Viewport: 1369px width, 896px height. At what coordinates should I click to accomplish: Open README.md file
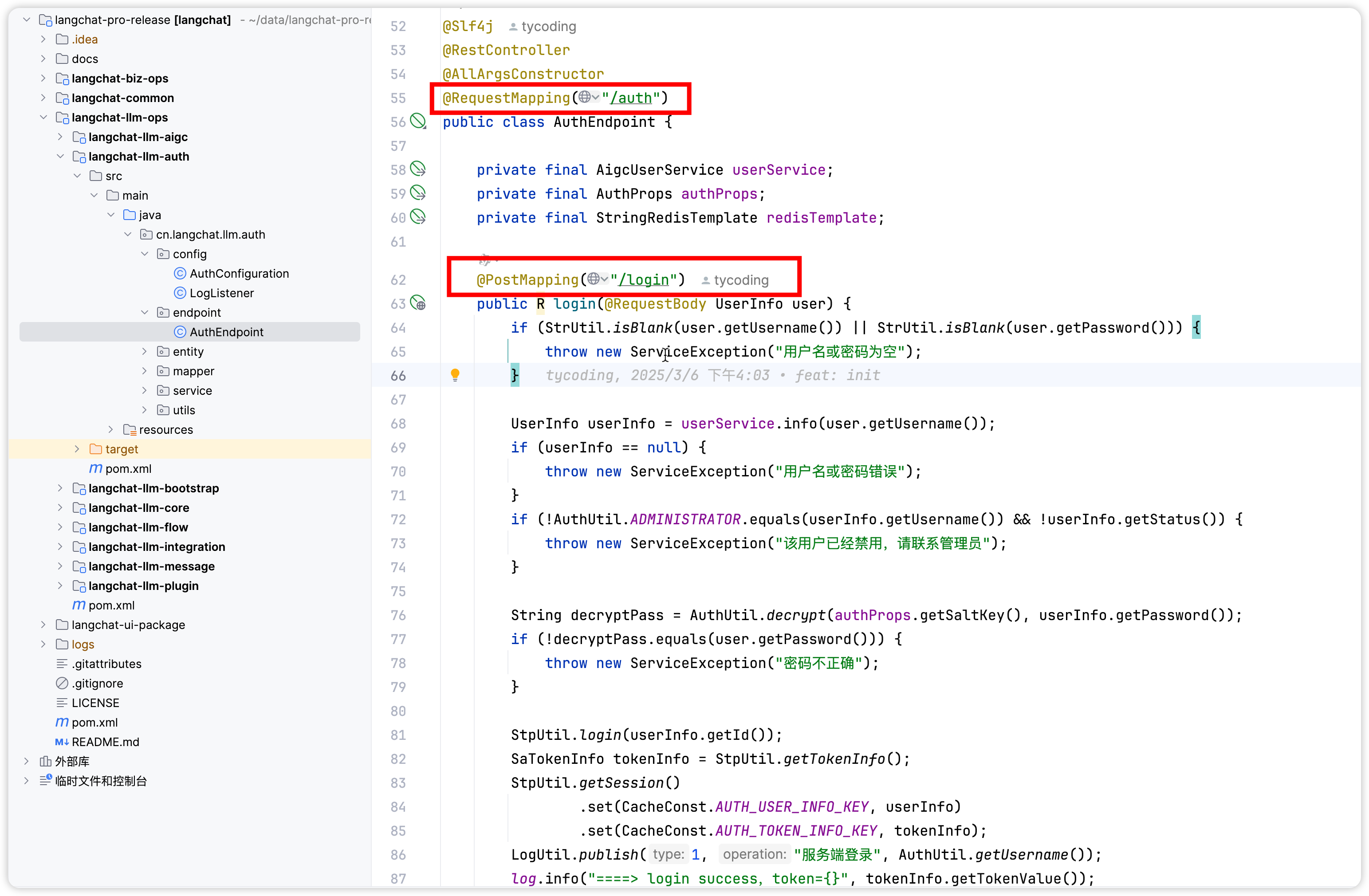tap(105, 741)
